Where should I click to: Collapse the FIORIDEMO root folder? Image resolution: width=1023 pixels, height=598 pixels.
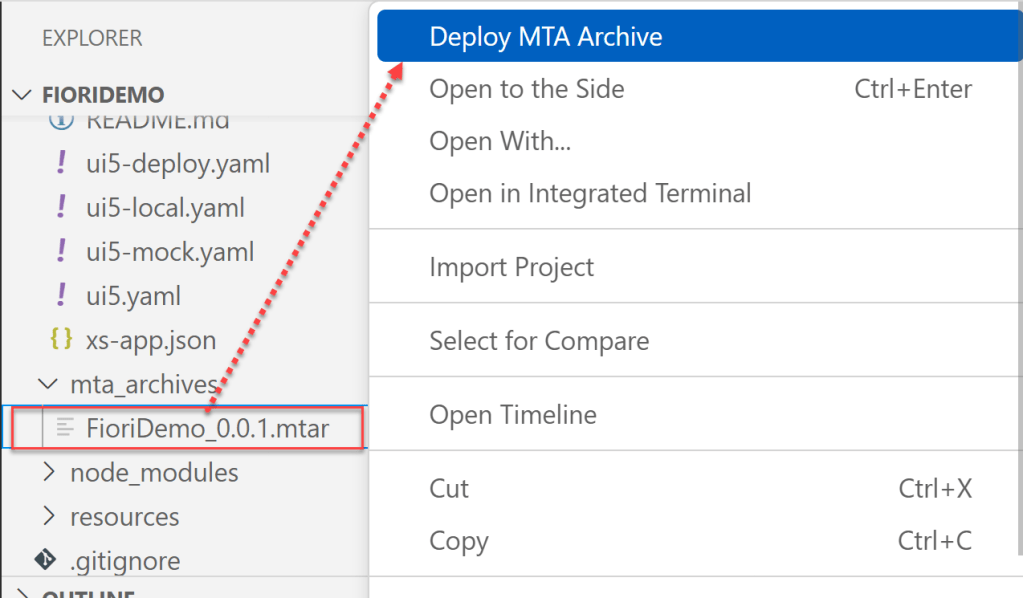[22, 95]
